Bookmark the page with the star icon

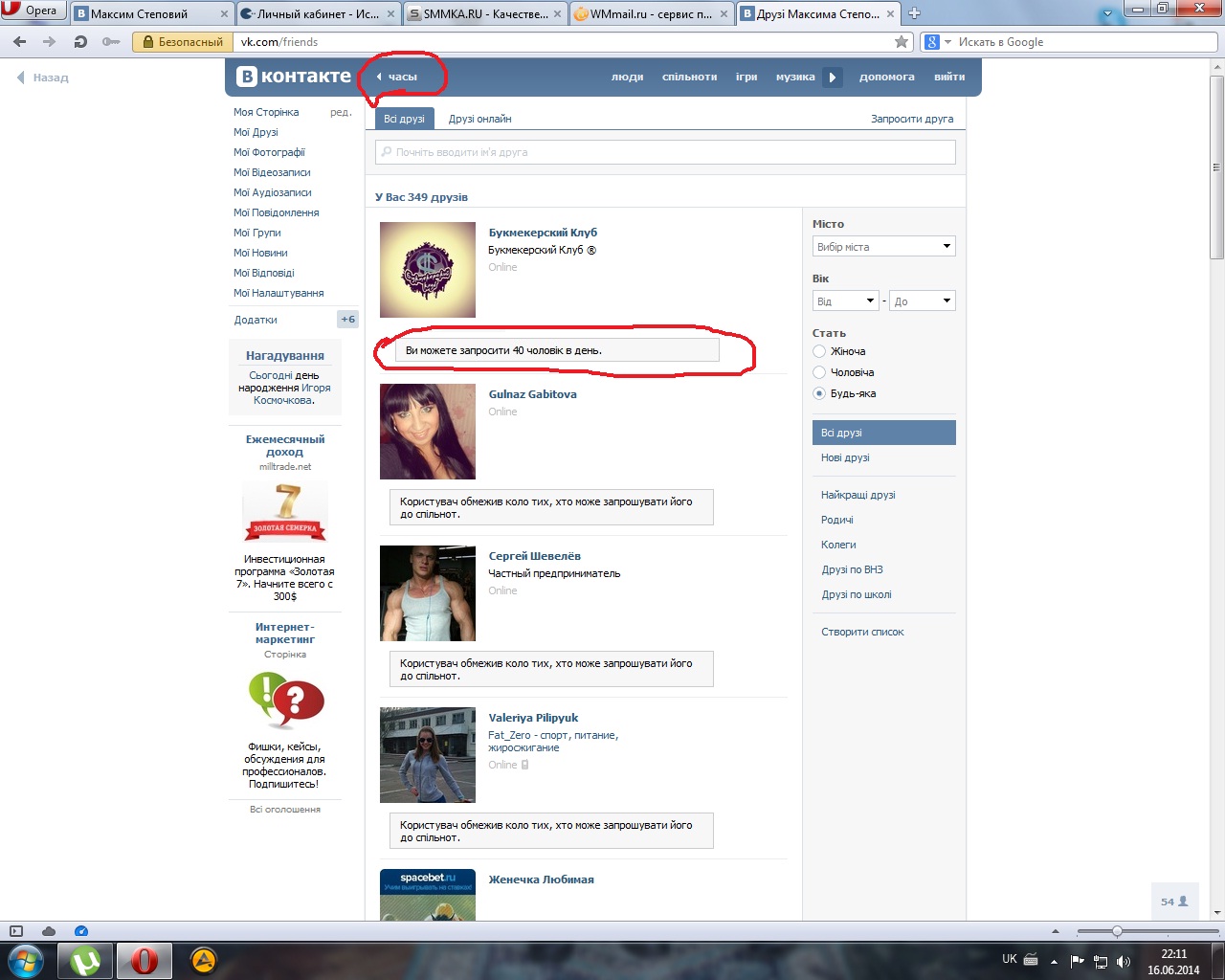point(901,42)
